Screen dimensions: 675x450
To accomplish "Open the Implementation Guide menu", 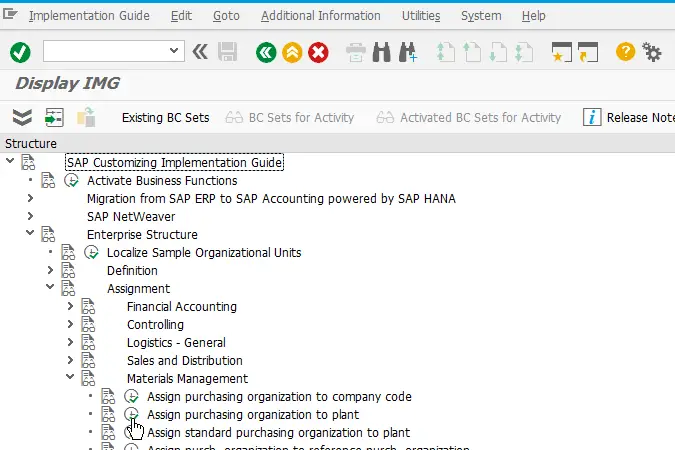I will [x=89, y=16].
